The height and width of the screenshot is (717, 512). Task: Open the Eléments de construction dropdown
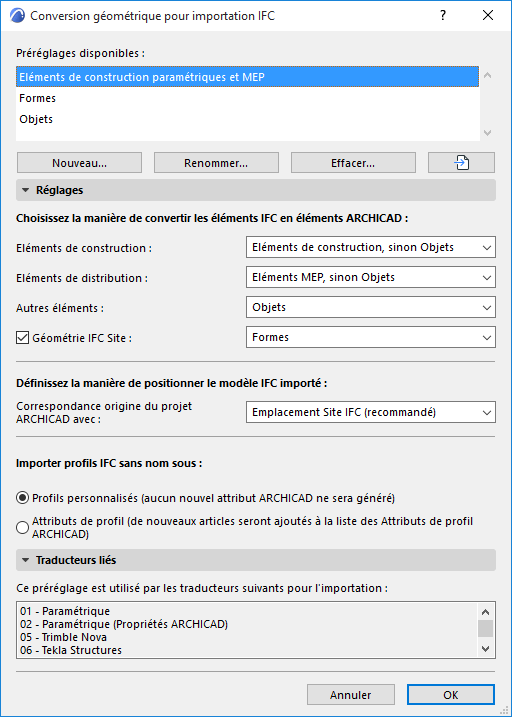[371, 247]
